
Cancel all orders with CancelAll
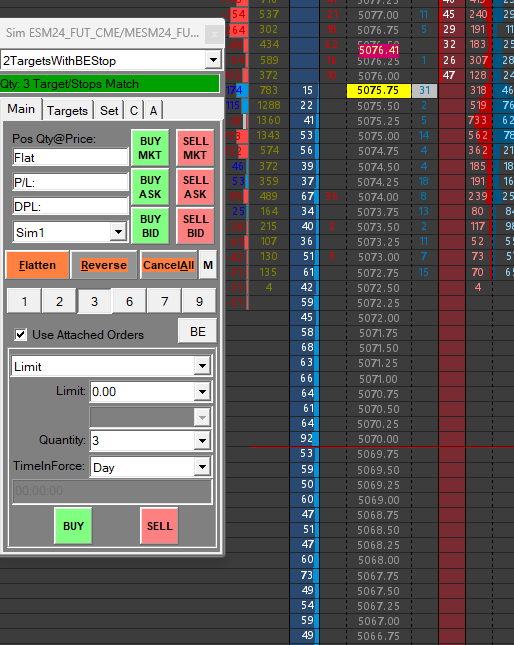click(x=169, y=265)
